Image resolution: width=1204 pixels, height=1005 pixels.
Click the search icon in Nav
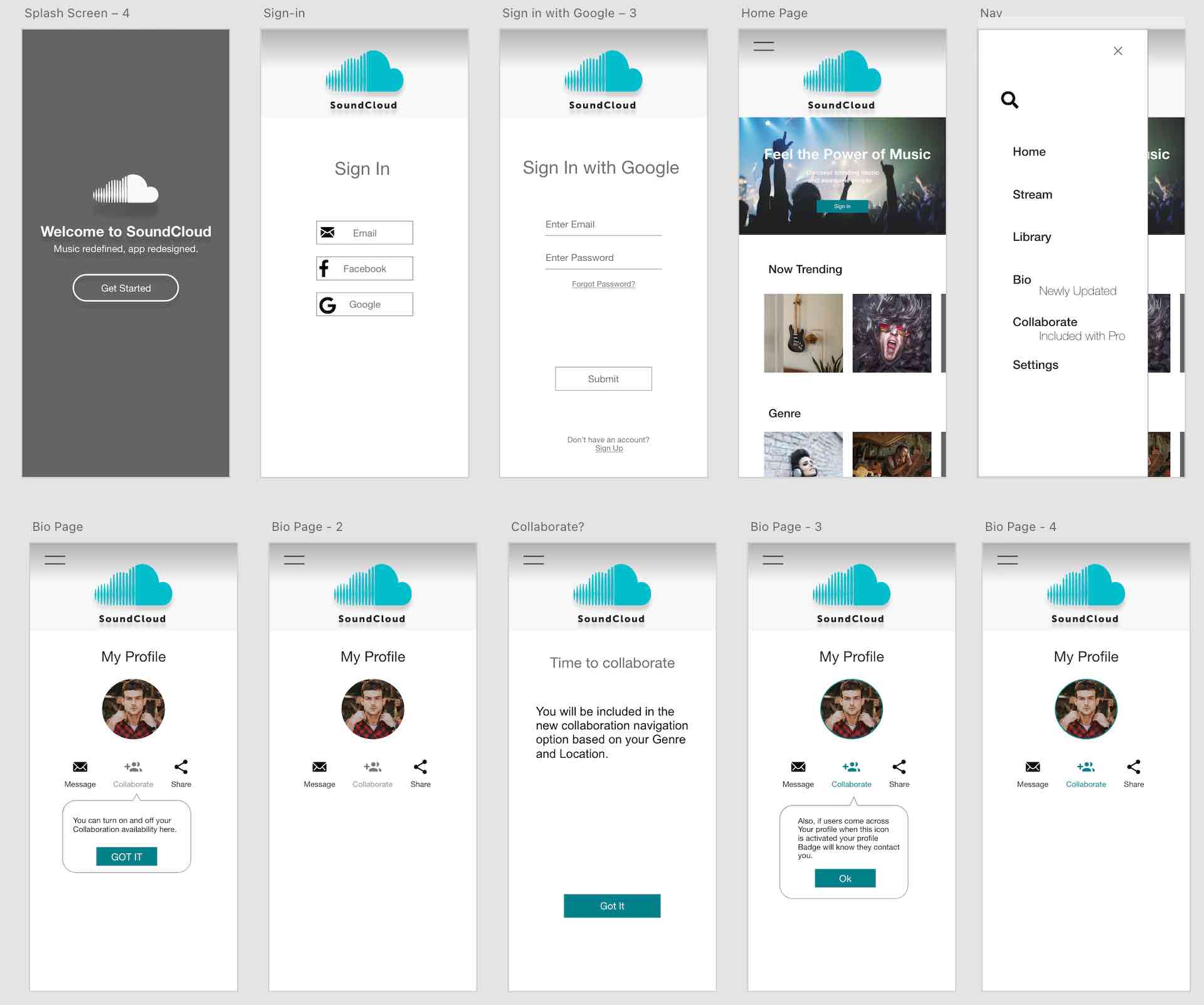point(1010,100)
